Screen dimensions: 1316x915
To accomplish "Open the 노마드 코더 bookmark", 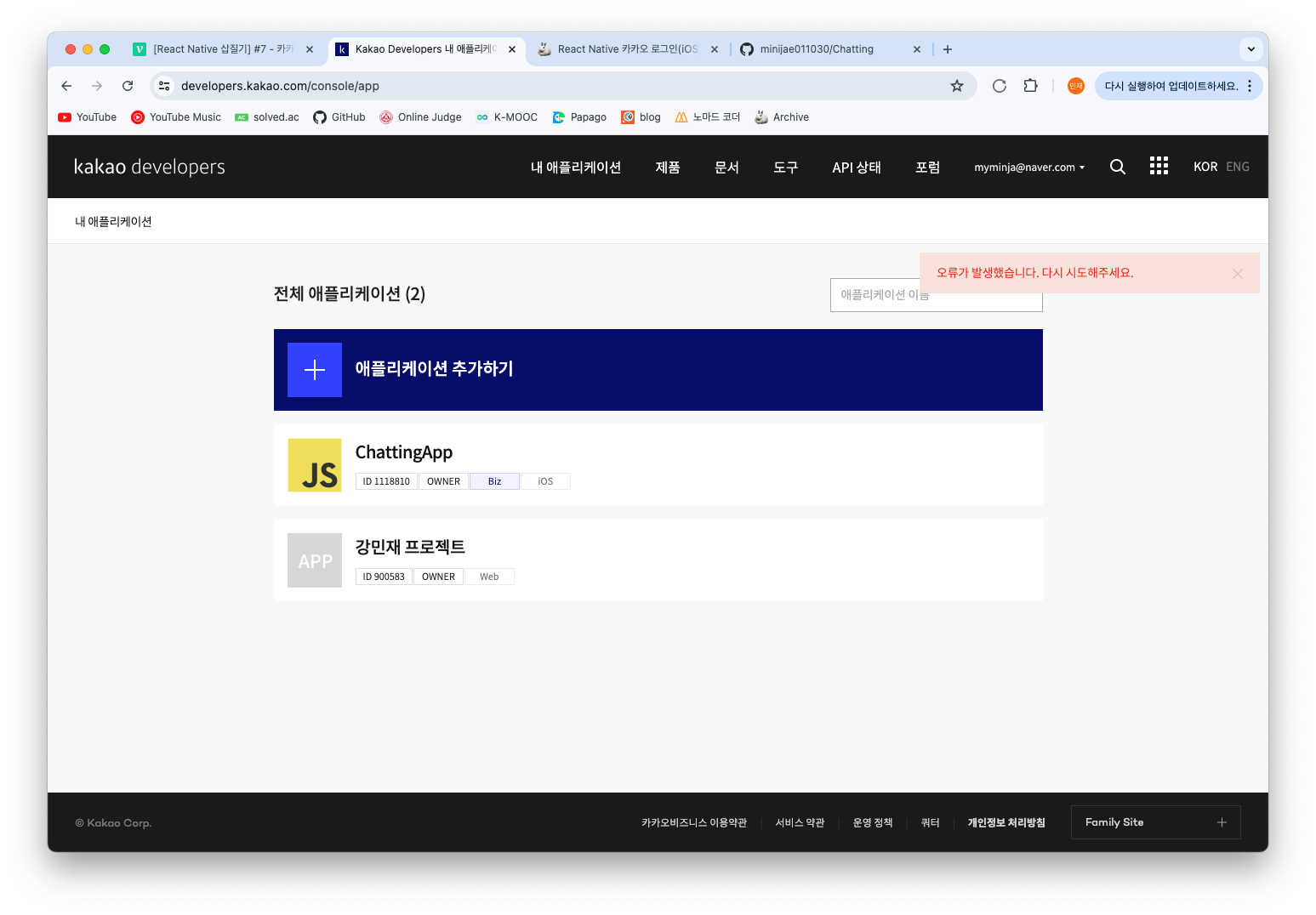I will [707, 117].
